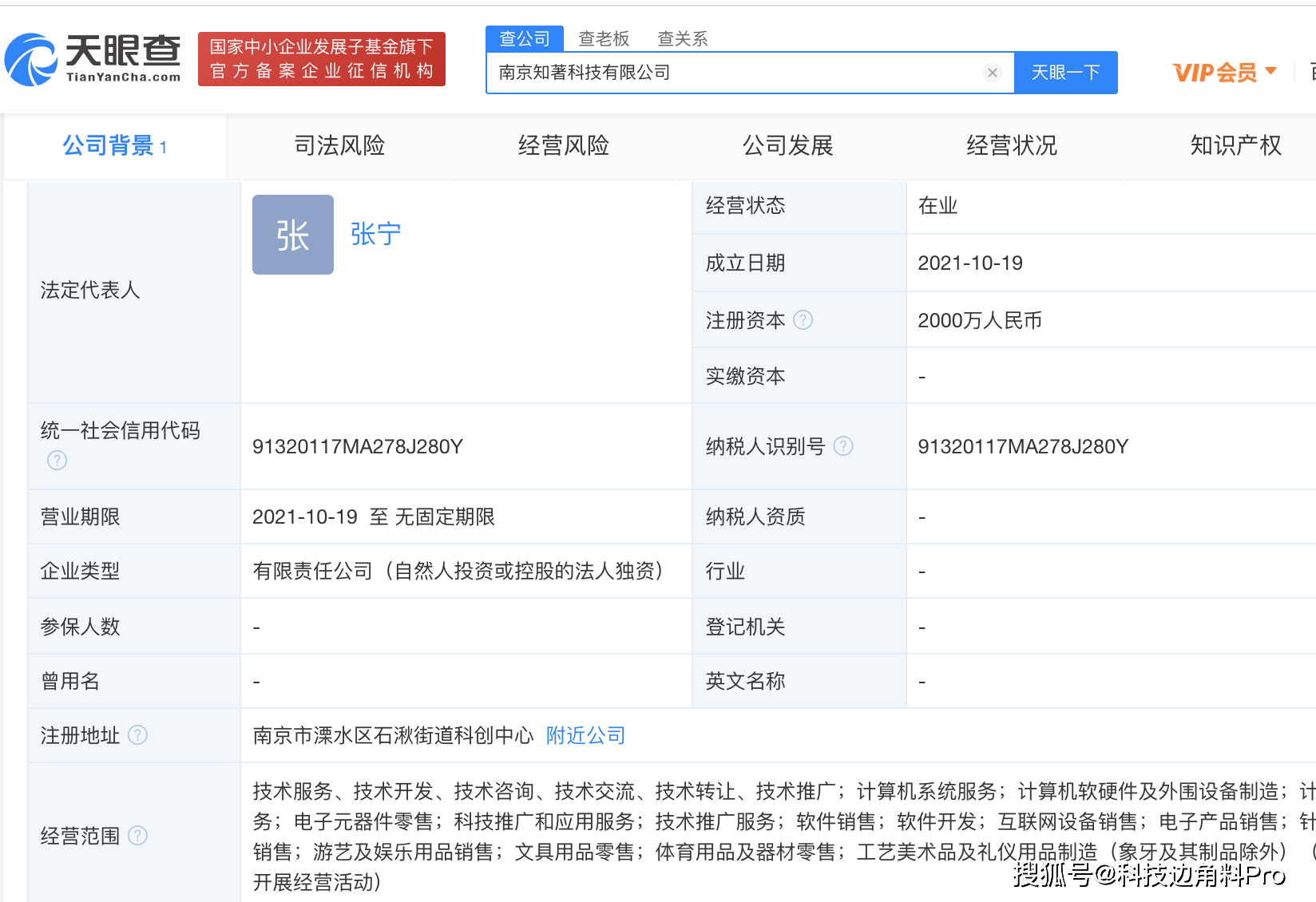Click the red 国家中小企业发展子基金旗下 banner

pos(322,59)
